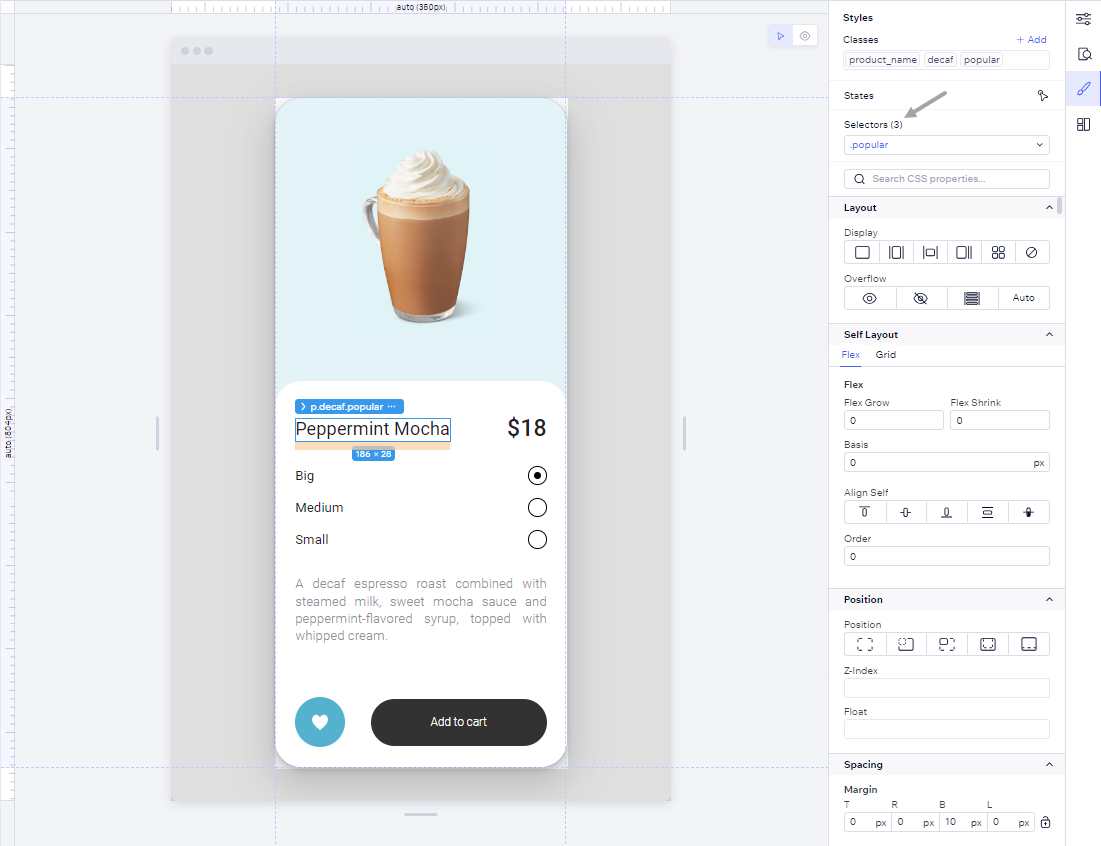Open the p.decaf.popular more options menu
The image size is (1101, 846).
392,407
